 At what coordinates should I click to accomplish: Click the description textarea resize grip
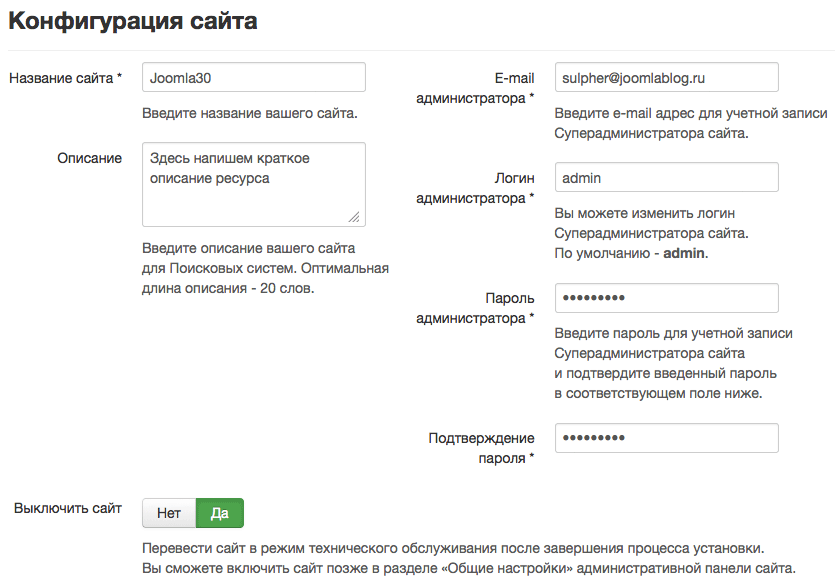pos(354,216)
